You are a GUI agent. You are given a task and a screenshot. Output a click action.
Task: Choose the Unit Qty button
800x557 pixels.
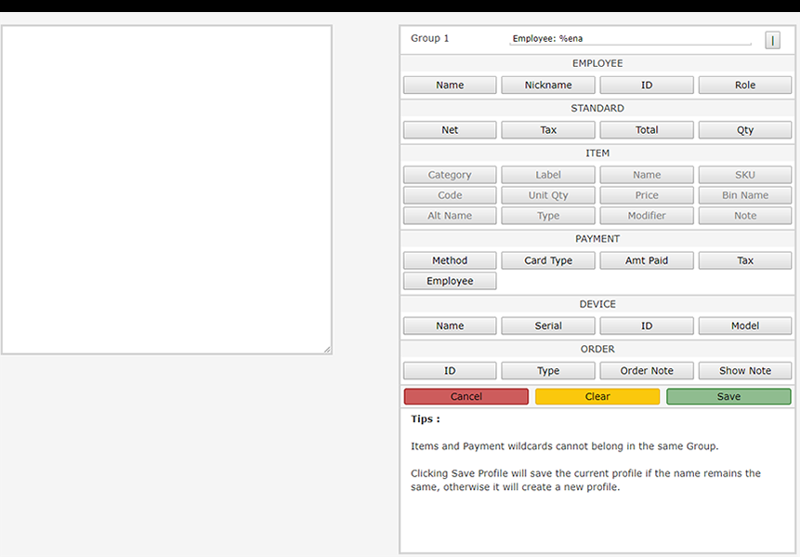point(548,195)
